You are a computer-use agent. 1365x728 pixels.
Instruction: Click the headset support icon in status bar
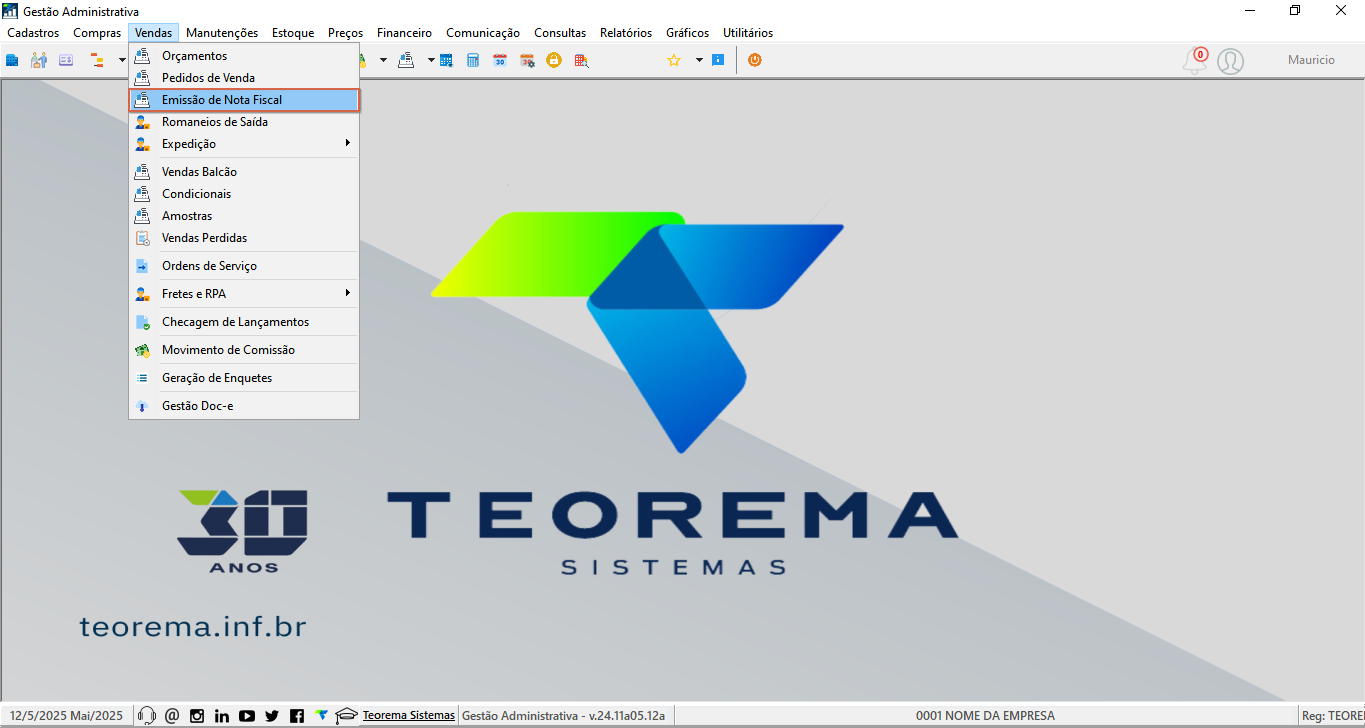tap(147, 715)
